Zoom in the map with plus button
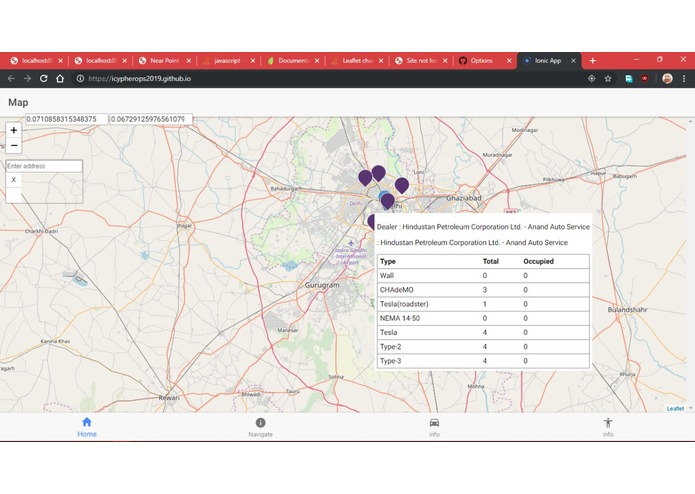Image resolution: width=695 pixels, height=494 pixels. (x=14, y=130)
